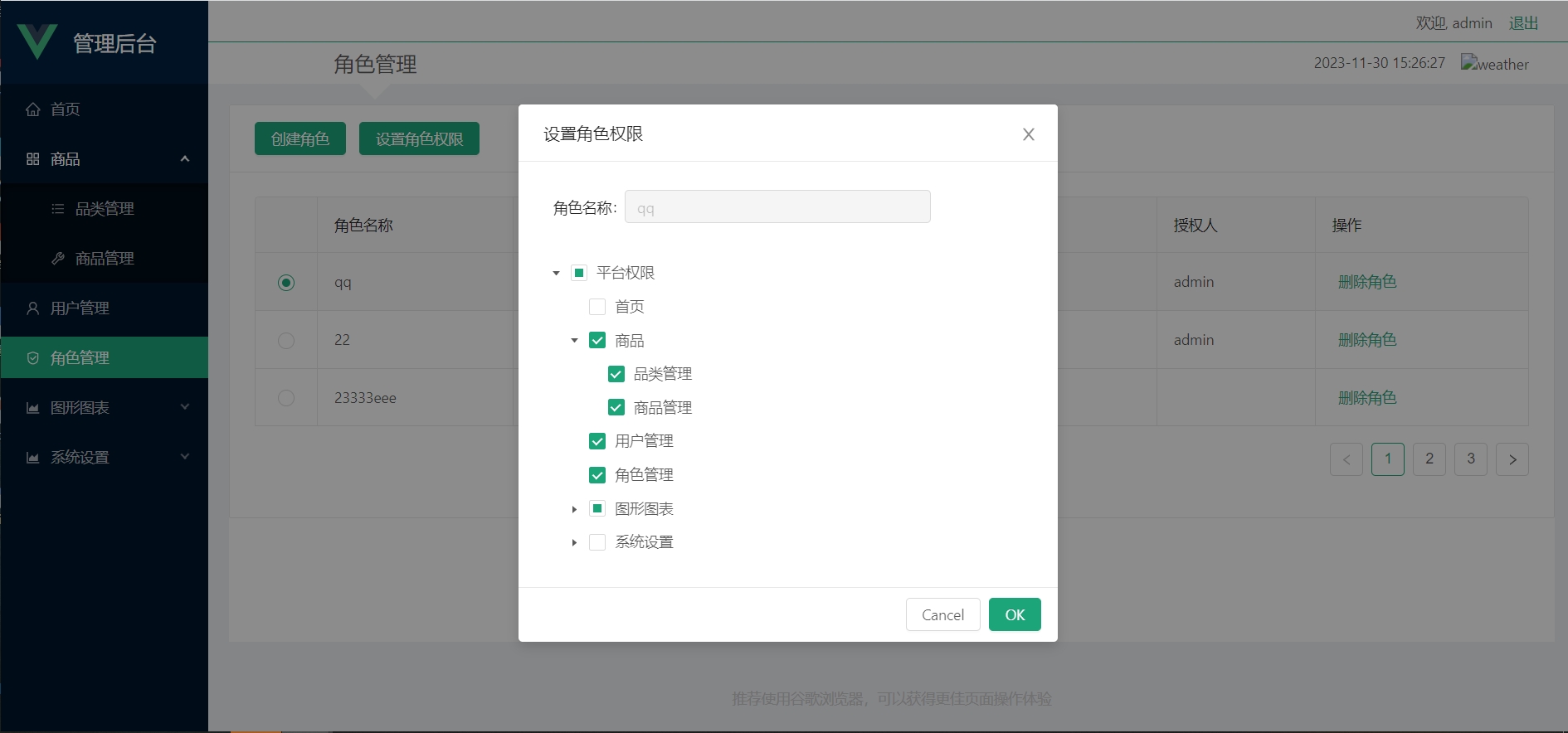The width and height of the screenshot is (1568, 733).
Task: Collapse the 商品 tree node arrow
Action: point(574,341)
